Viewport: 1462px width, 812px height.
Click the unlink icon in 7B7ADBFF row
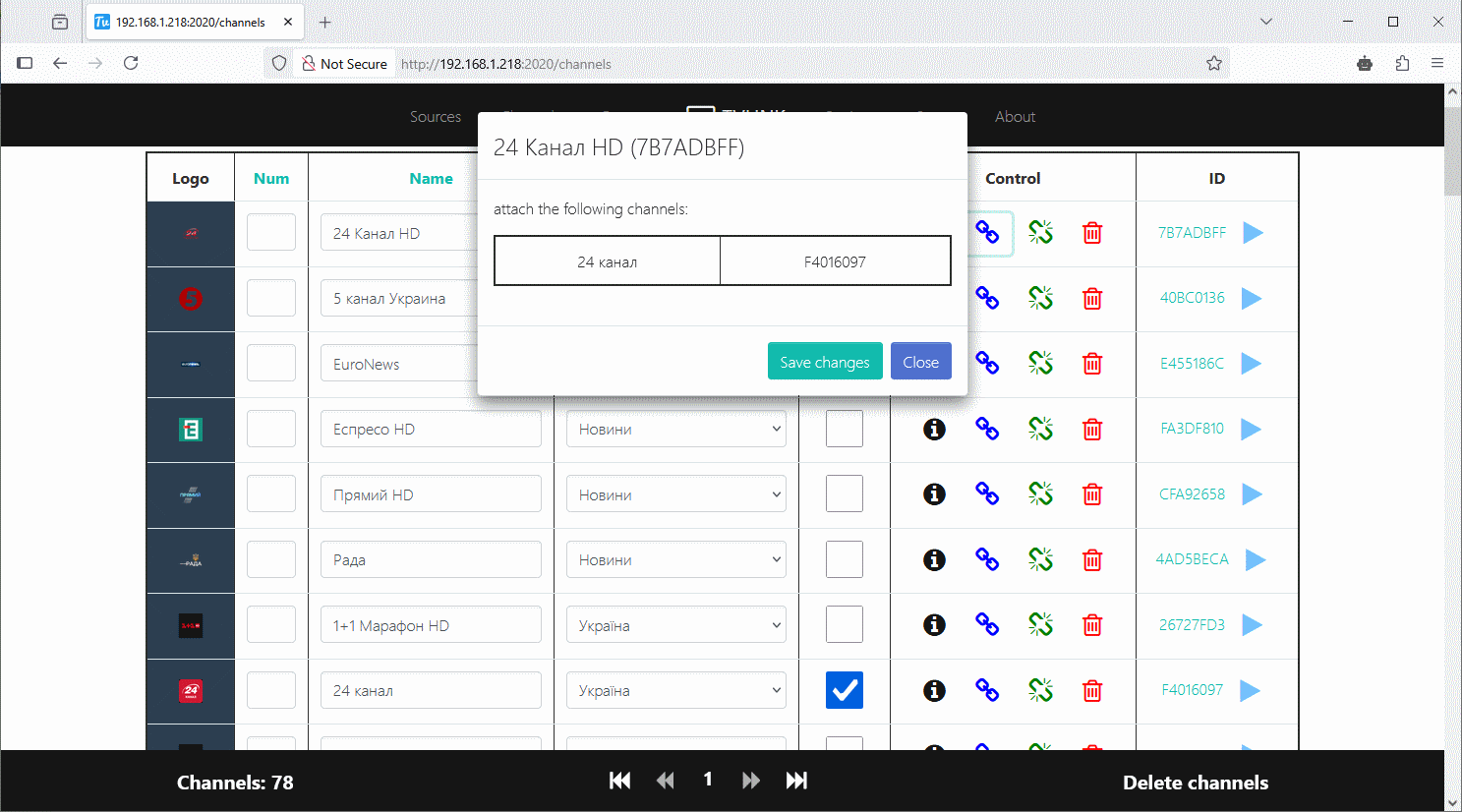point(1040,233)
